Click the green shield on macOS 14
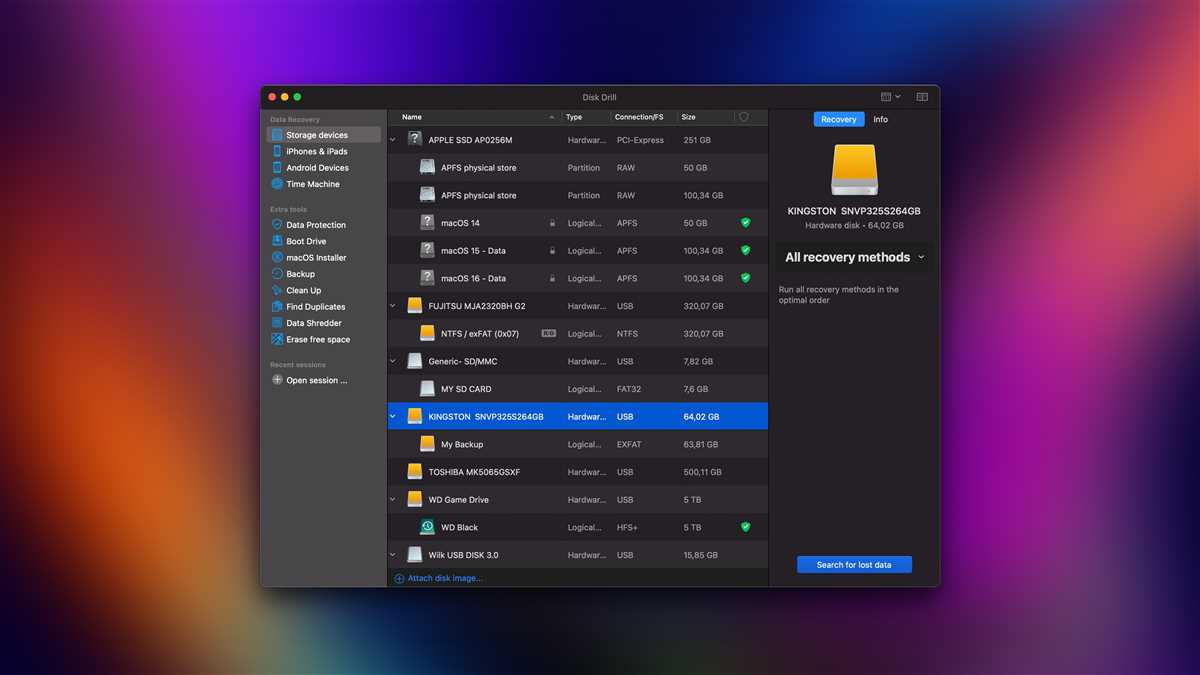Image resolution: width=1200 pixels, height=675 pixels. click(x=745, y=223)
